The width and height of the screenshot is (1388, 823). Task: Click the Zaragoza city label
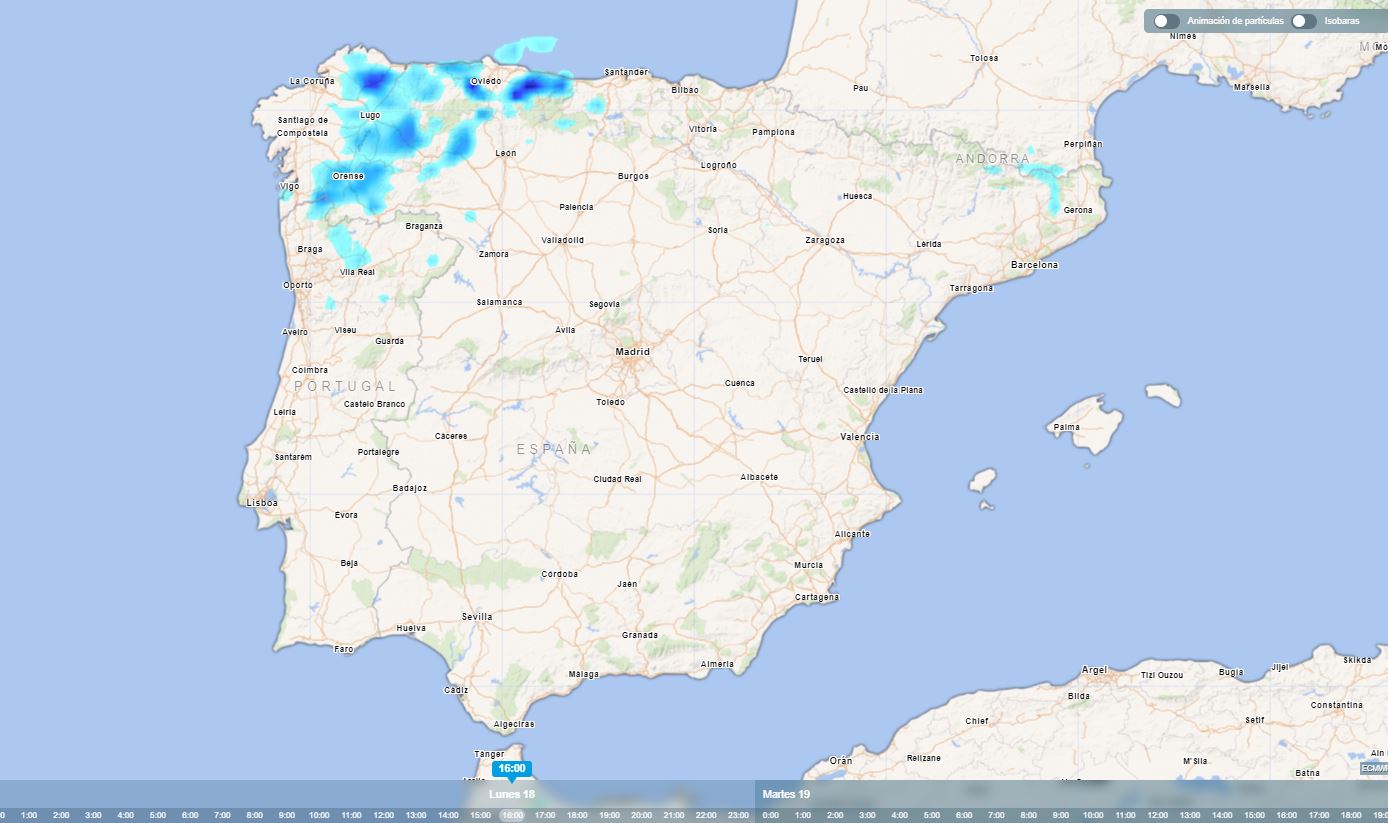point(825,240)
